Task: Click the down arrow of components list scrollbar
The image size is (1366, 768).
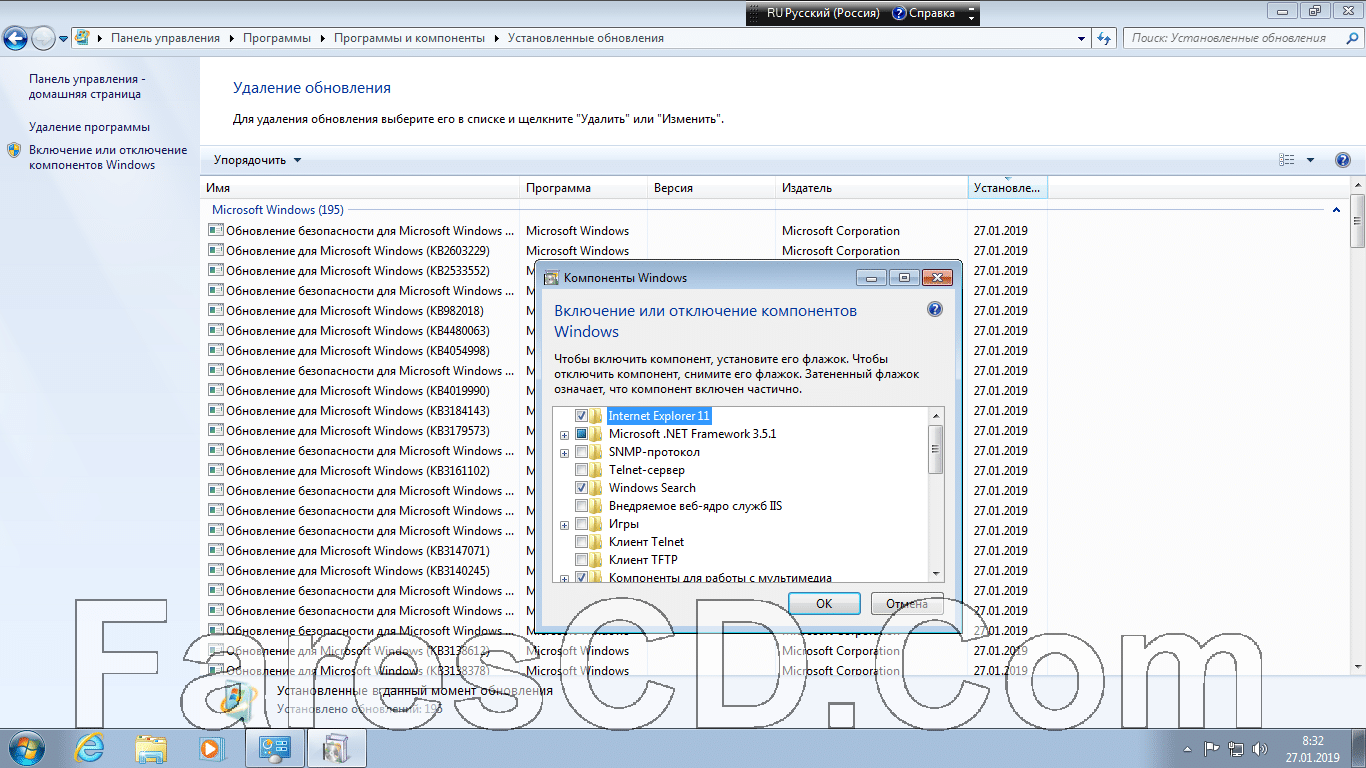Action: [x=936, y=573]
